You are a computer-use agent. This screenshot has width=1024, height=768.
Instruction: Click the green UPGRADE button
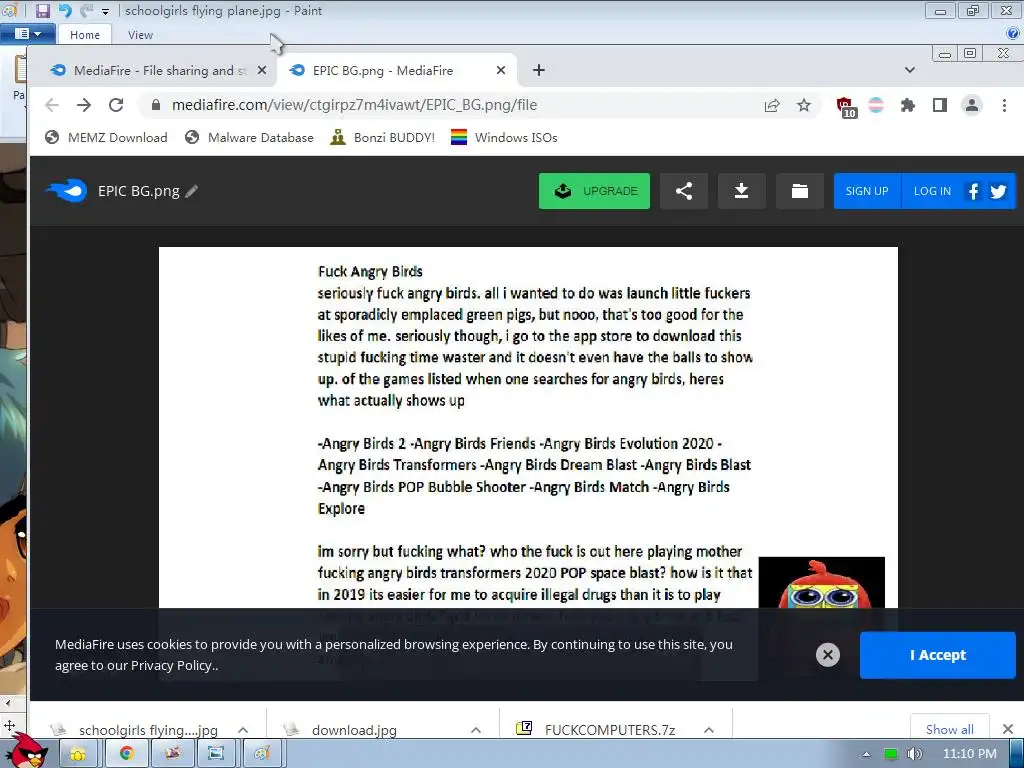click(594, 191)
